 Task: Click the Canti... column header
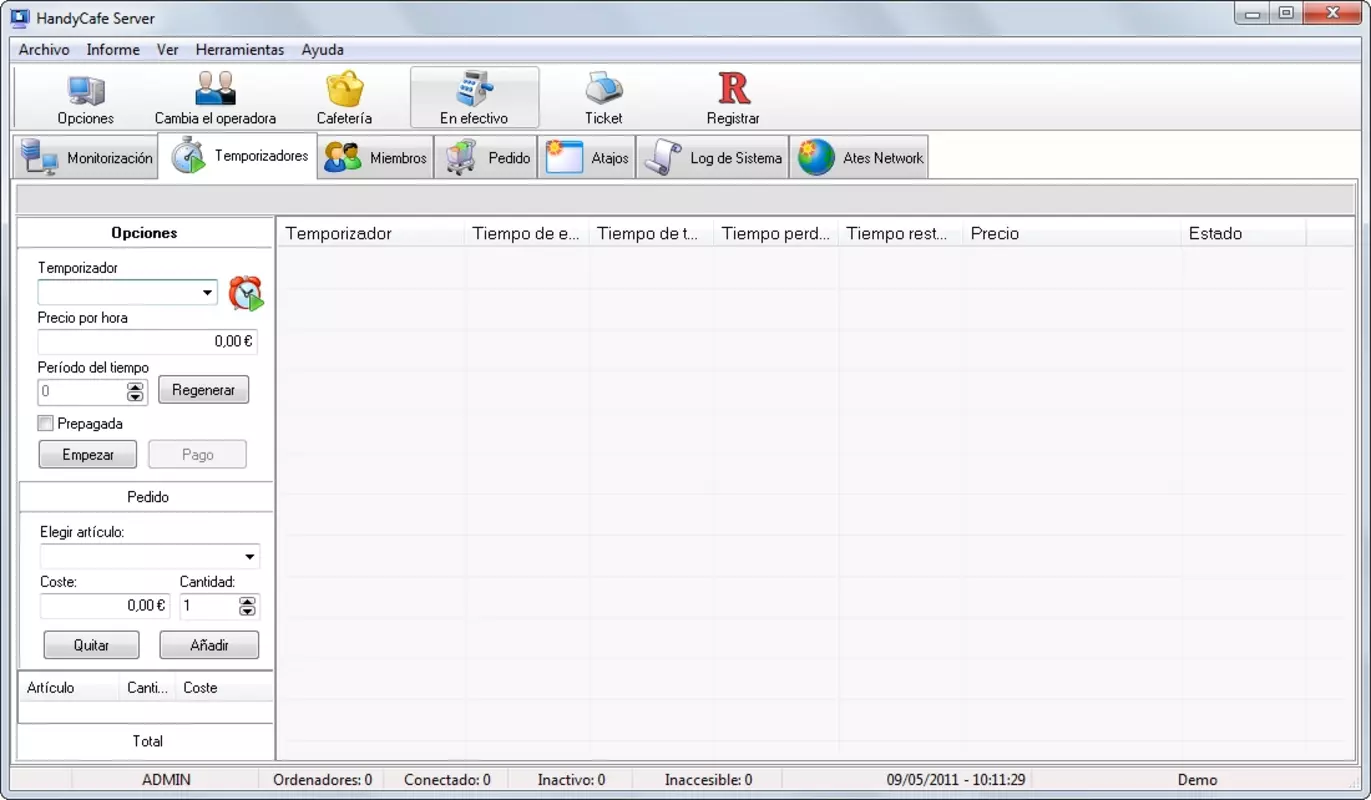147,688
